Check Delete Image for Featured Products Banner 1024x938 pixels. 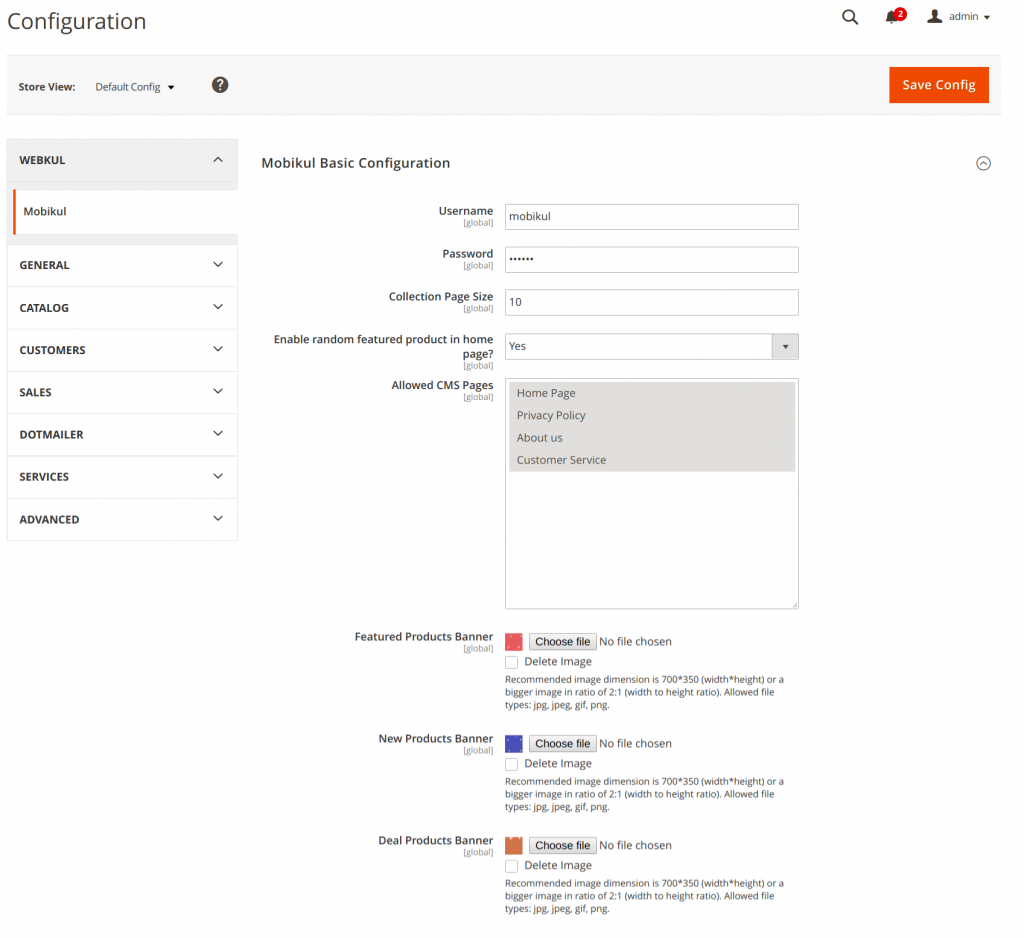tap(512, 662)
